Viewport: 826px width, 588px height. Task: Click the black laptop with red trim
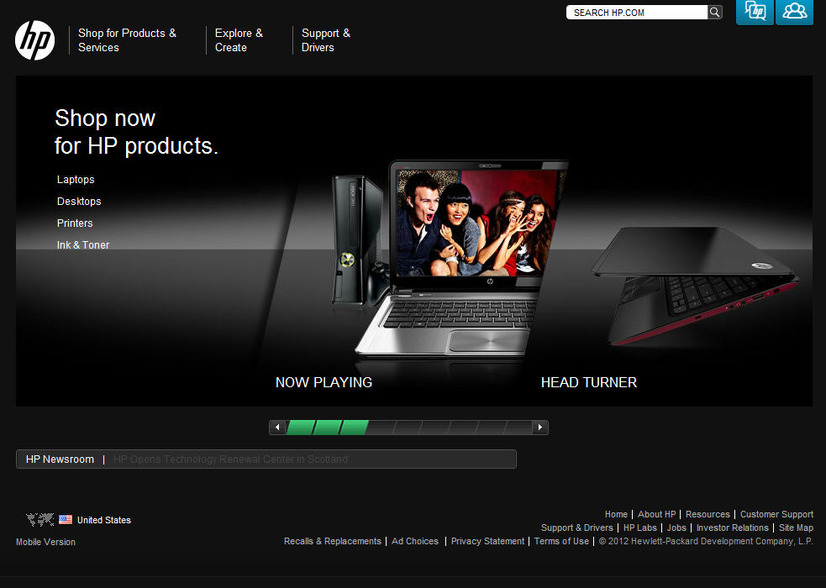(x=695, y=286)
